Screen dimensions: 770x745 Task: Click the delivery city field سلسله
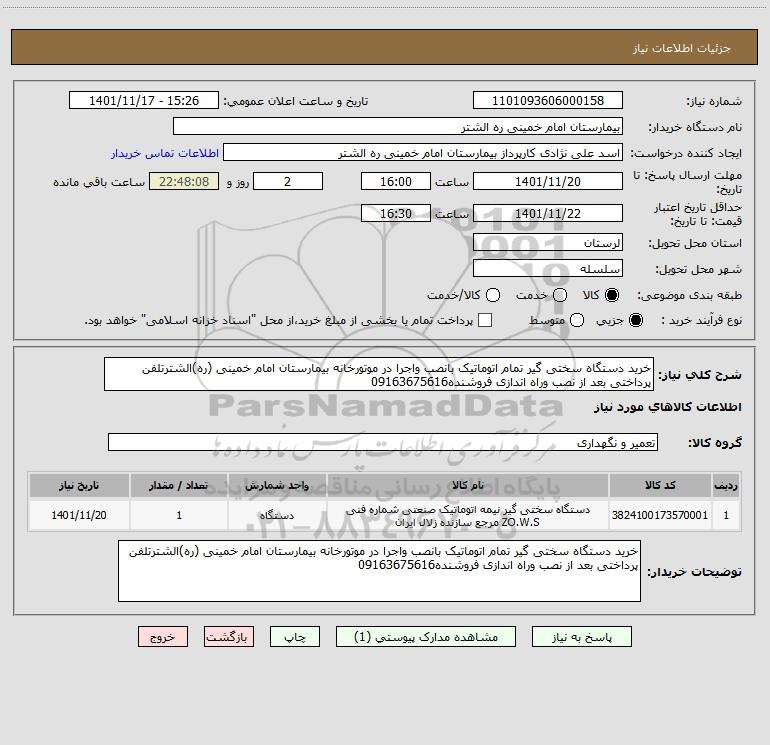click(x=548, y=268)
